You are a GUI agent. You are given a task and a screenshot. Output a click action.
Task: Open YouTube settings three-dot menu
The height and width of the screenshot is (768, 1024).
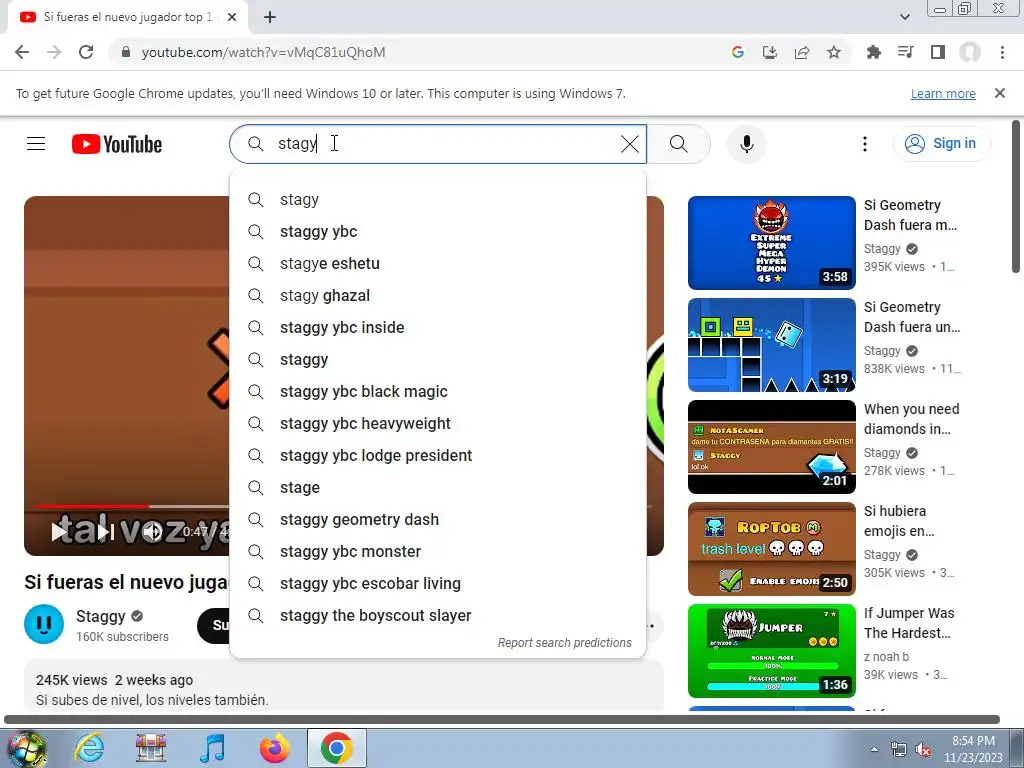(865, 144)
